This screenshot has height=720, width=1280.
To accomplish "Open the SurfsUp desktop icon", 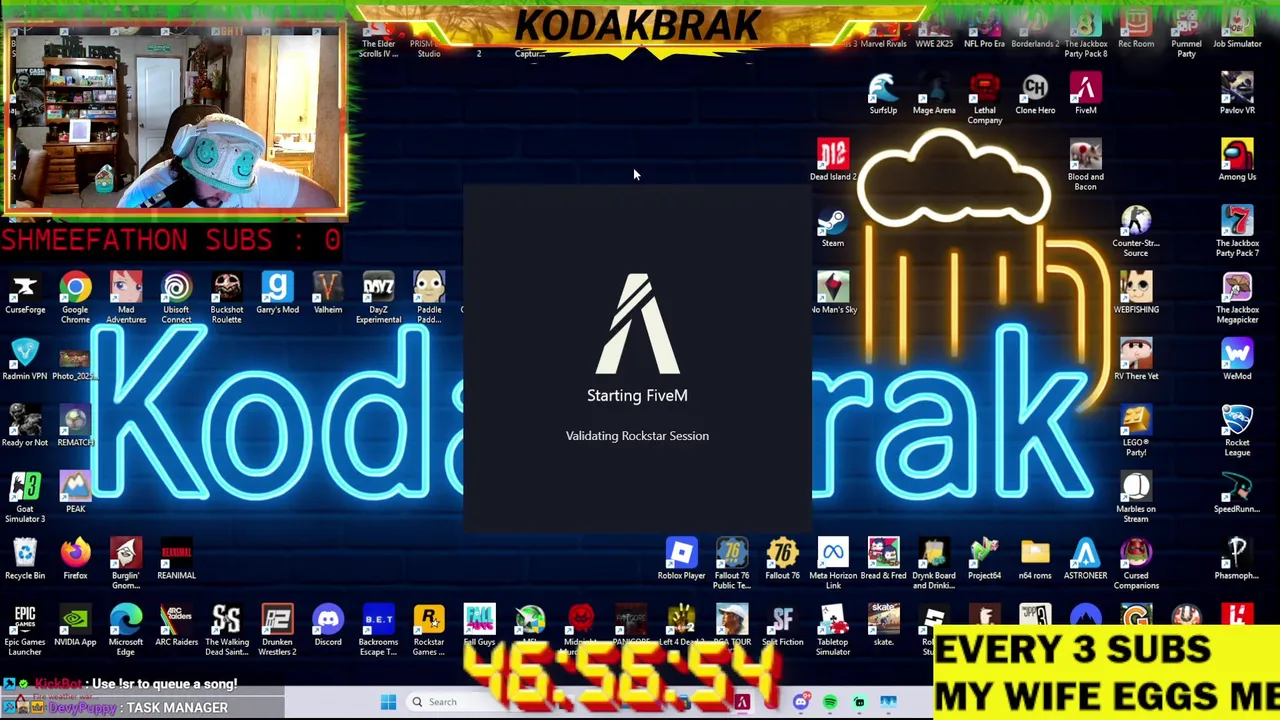I will pos(883,94).
